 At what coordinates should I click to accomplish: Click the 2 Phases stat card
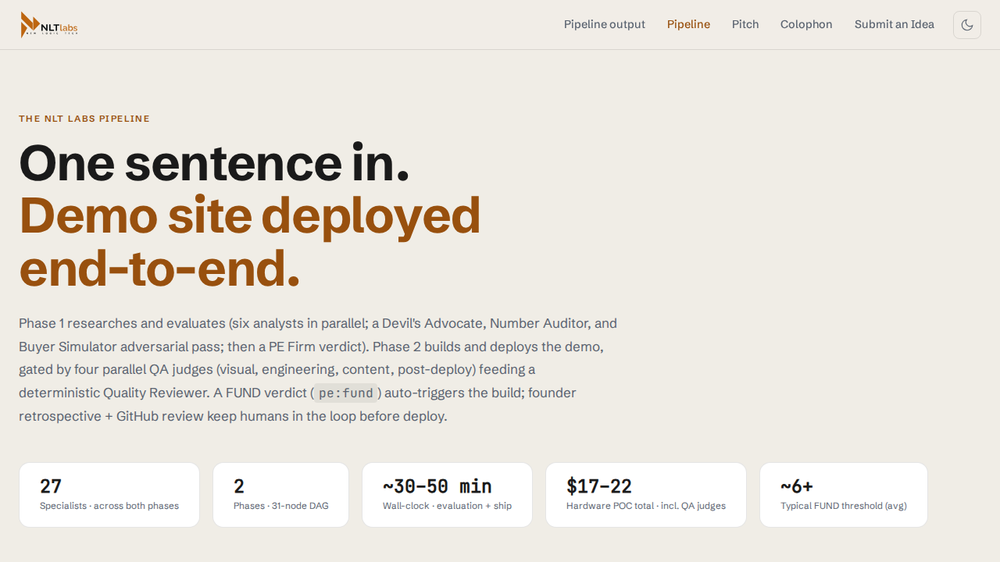(x=281, y=495)
